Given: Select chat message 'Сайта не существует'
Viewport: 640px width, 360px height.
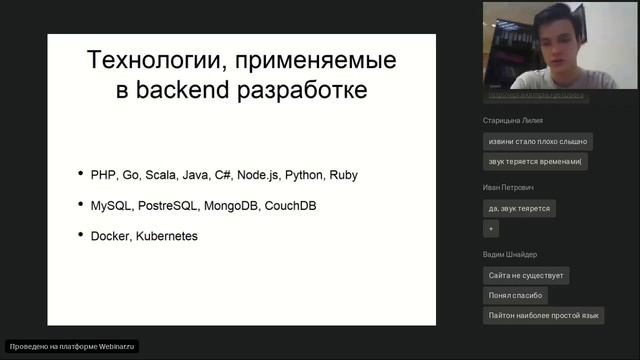Looking at the screenshot, I should point(526,276).
